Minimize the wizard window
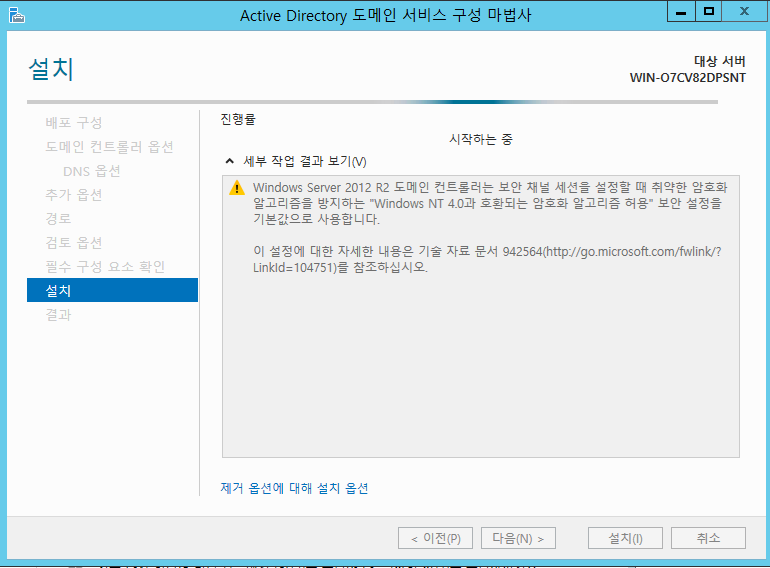This screenshot has width=770, height=568. point(681,12)
